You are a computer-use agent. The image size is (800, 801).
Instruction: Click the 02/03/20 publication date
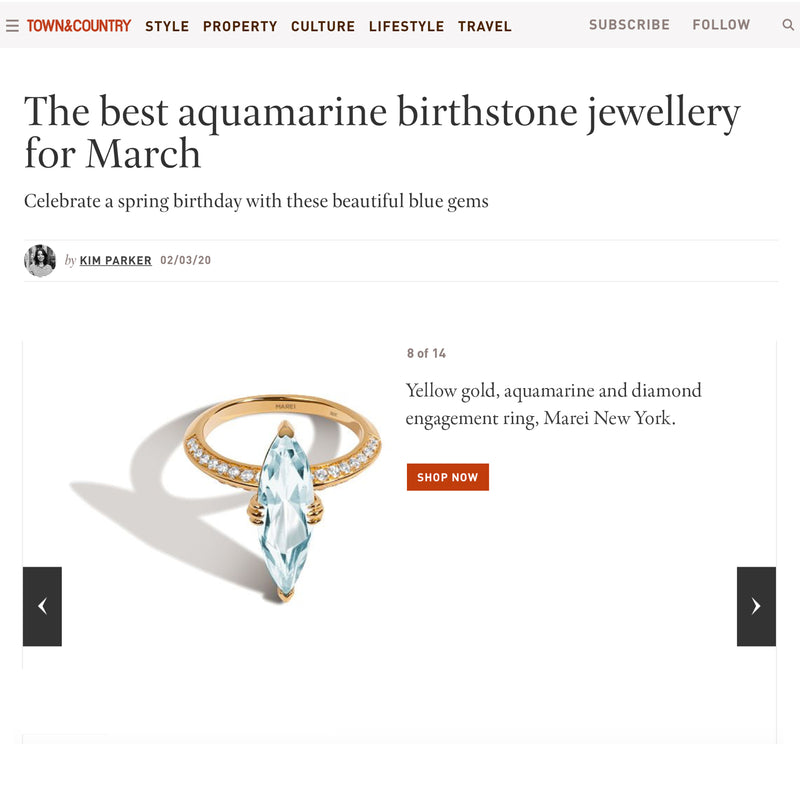coord(185,261)
